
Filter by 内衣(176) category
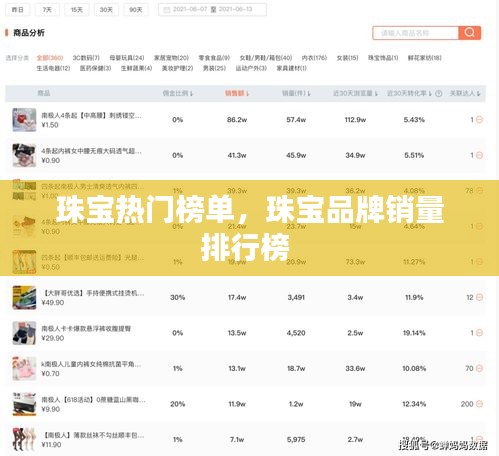314,58
